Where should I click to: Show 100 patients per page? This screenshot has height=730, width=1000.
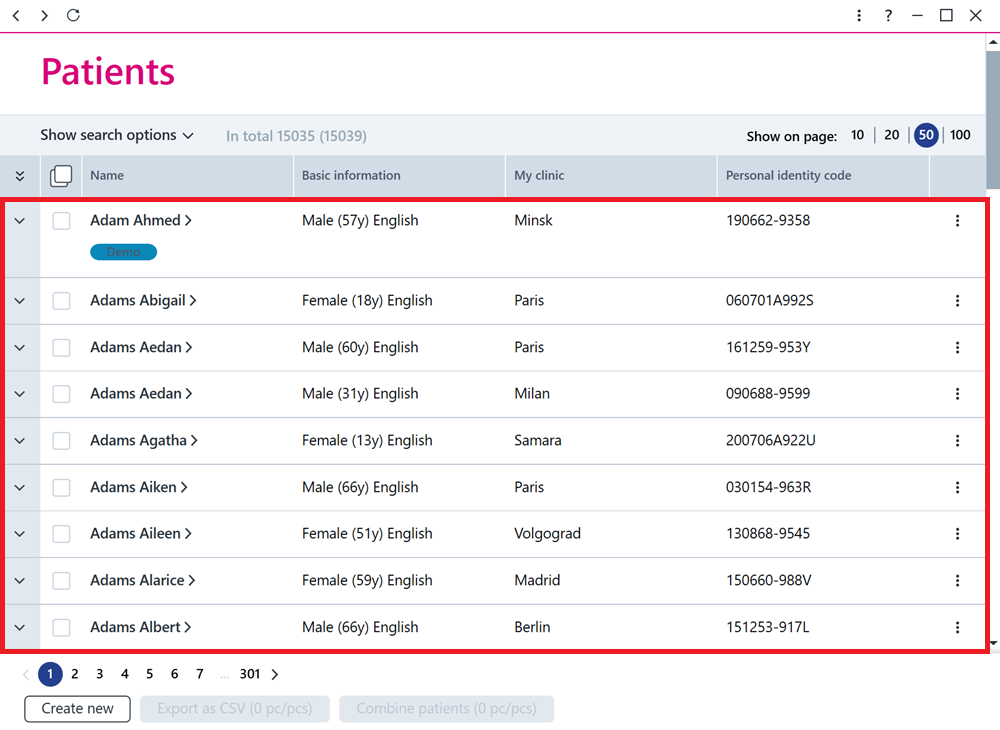click(960, 135)
